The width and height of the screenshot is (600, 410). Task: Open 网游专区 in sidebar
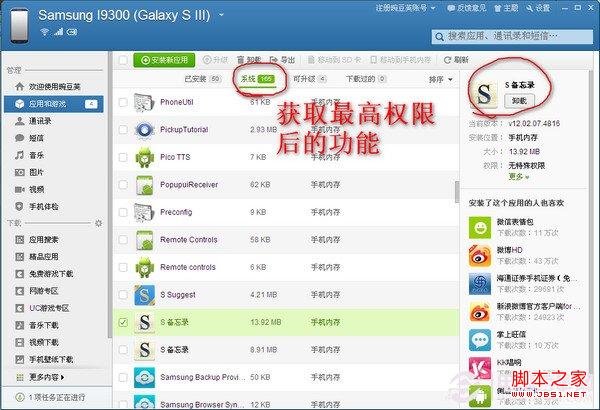(x=54, y=291)
